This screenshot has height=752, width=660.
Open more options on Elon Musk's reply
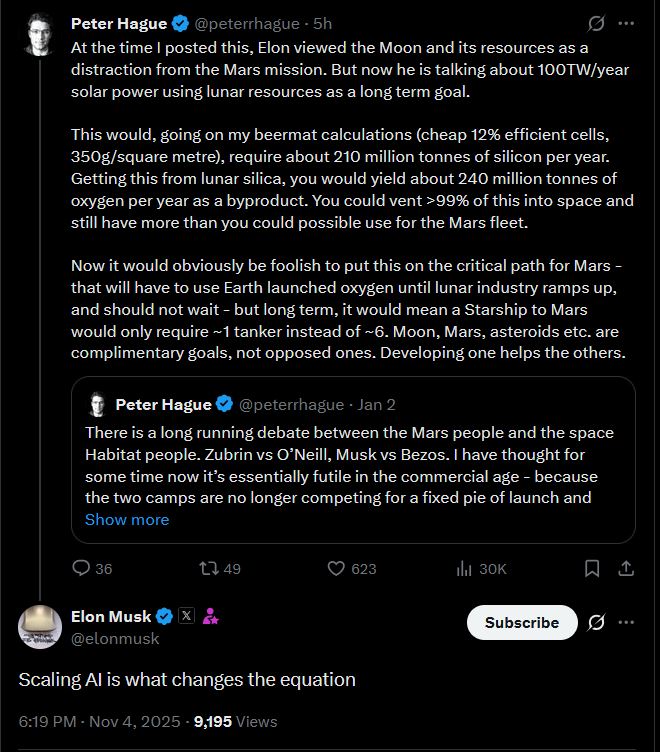tap(626, 622)
